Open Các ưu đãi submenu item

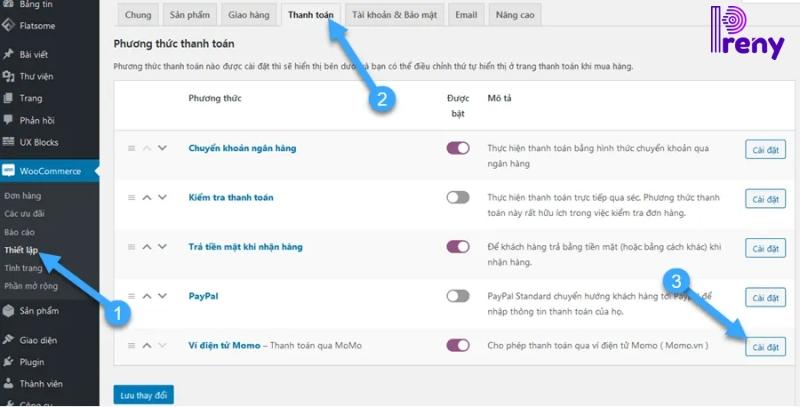coord(24,214)
